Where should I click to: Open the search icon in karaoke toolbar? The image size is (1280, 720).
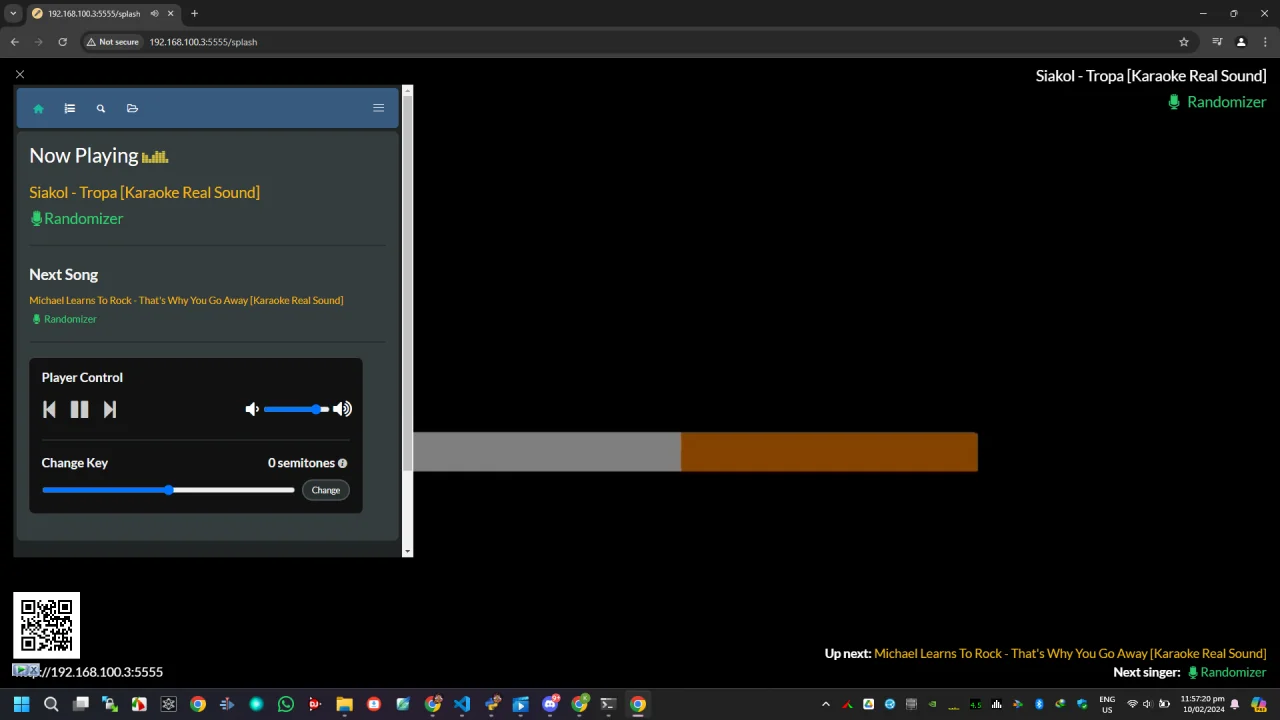(100, 108)
